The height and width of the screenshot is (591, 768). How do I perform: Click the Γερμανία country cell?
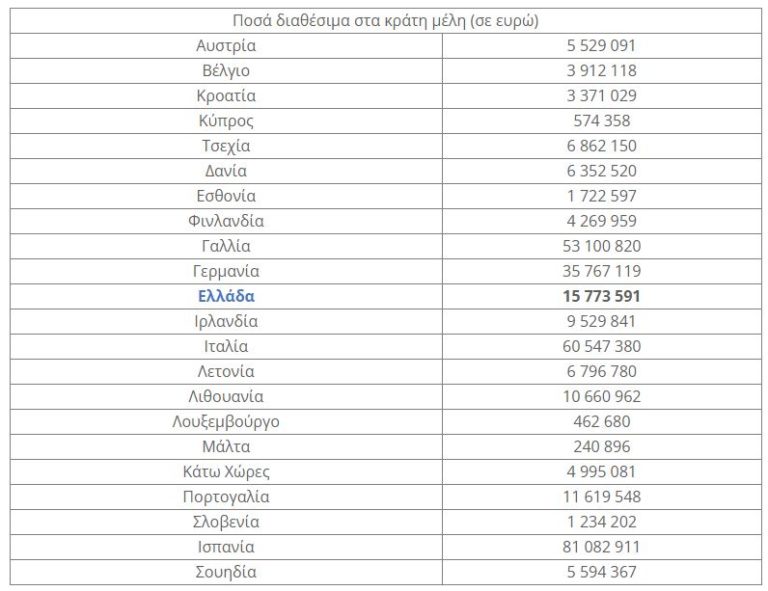[226, 271]
